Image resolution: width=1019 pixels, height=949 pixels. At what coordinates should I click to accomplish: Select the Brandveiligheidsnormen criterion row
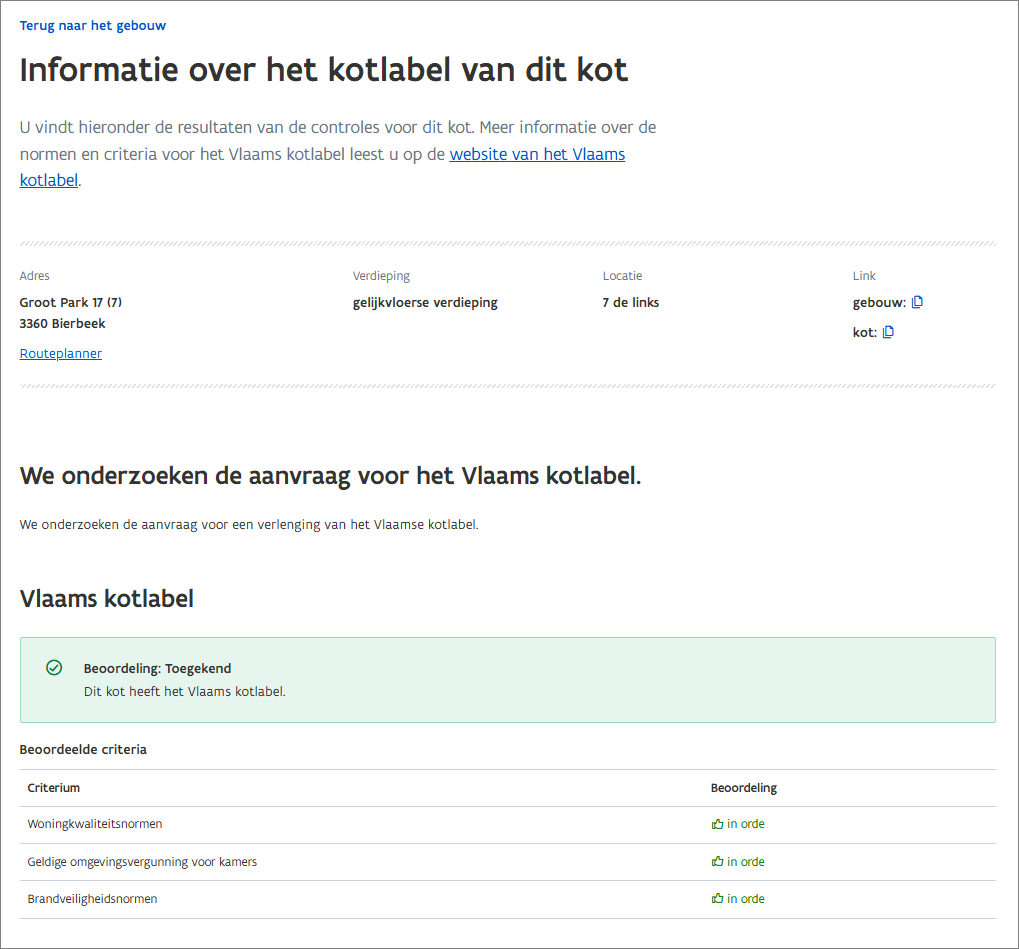click(92, 898)
